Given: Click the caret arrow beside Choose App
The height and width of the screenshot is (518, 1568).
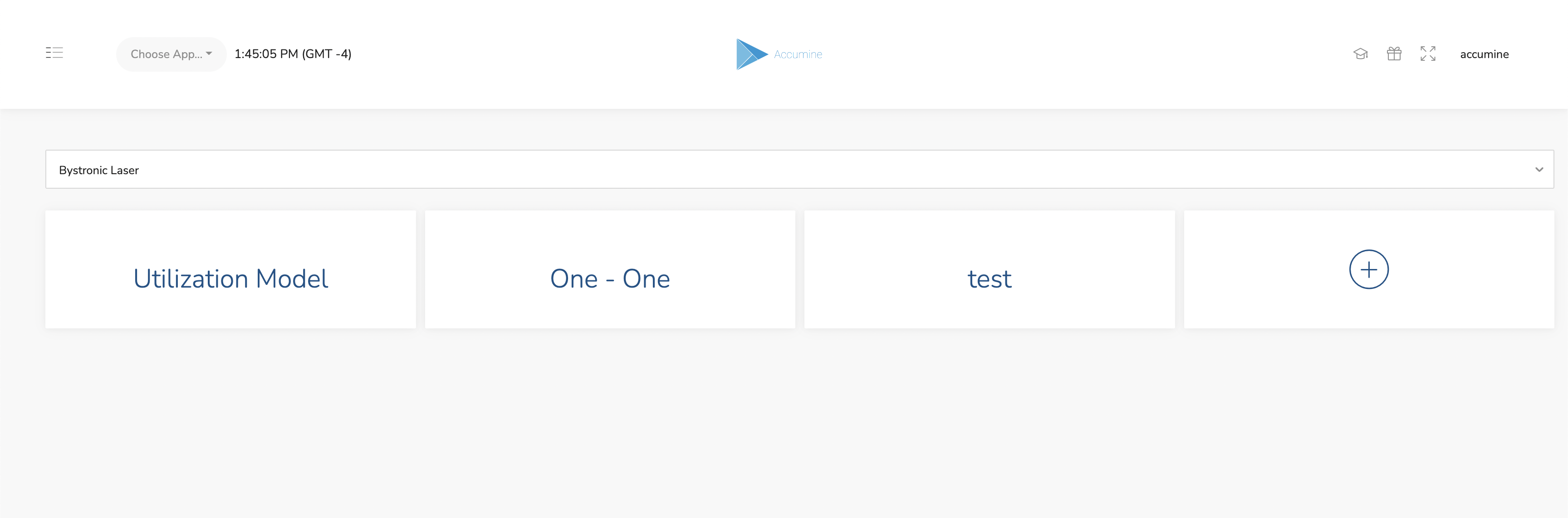Looking at the screenshot, I should click(209, 54).
